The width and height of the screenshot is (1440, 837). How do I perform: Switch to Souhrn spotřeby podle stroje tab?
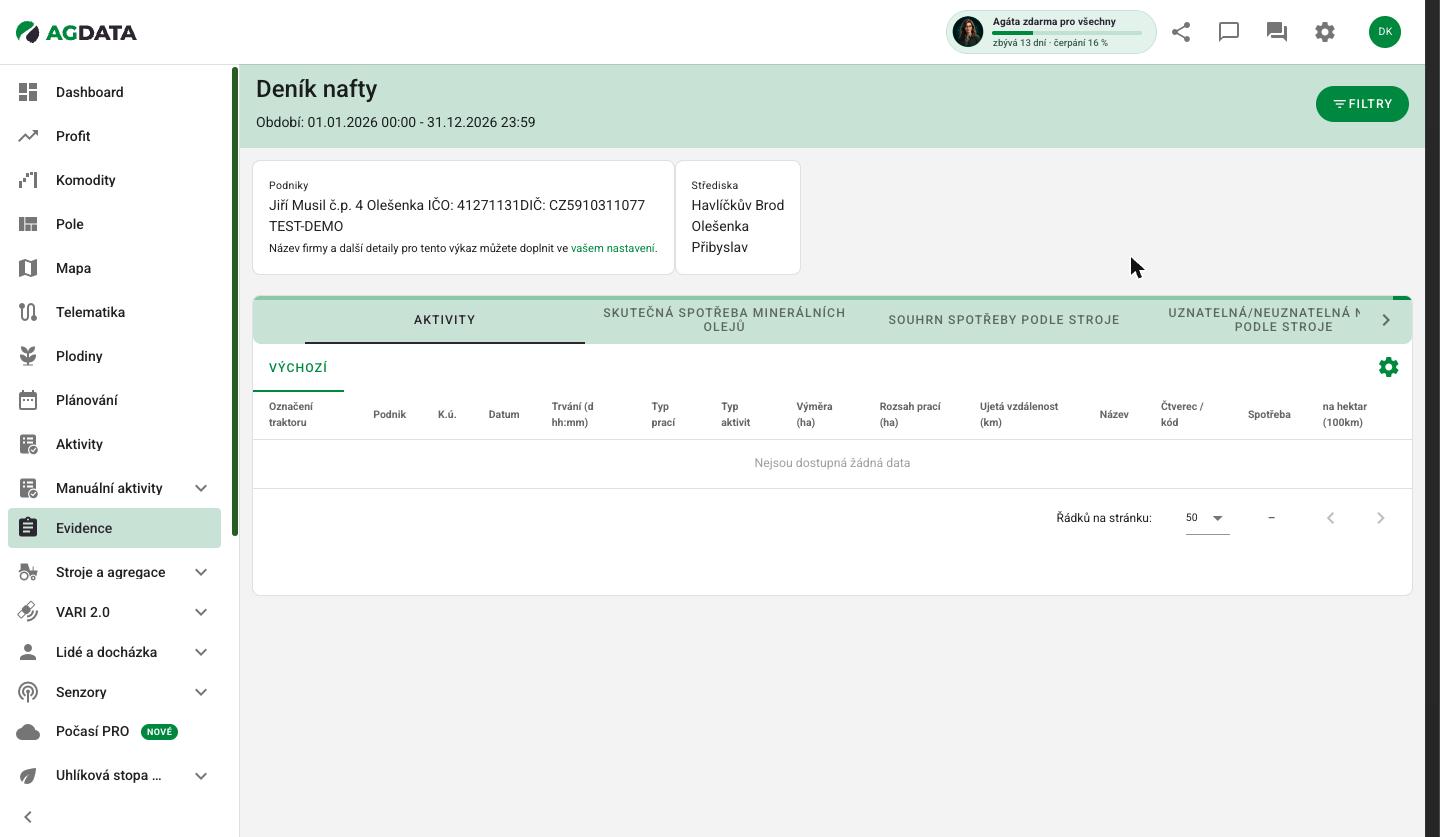[1004, 320]
